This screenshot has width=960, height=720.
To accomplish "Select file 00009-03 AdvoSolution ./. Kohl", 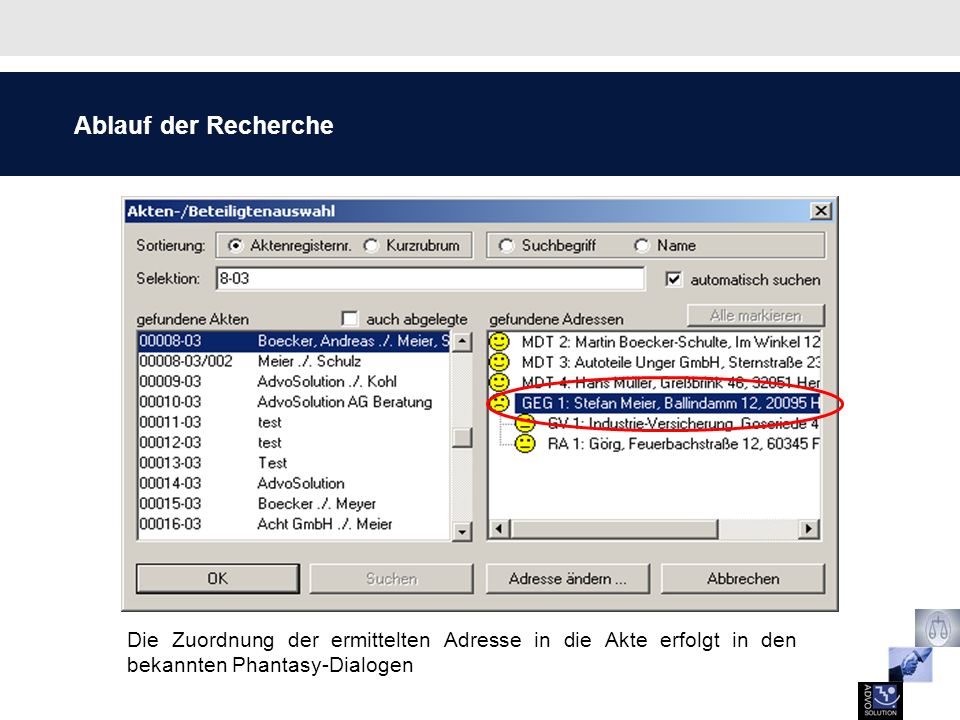I will click(x=294, y=381).
